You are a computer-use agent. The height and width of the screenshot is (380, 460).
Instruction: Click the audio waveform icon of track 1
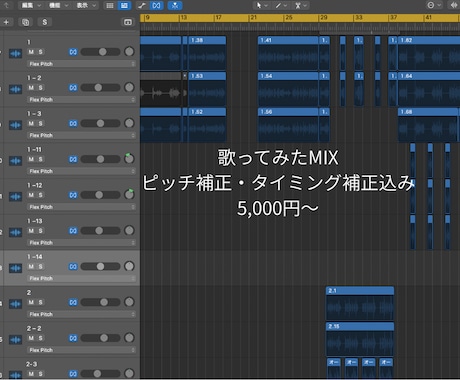[x=15, y=53]
